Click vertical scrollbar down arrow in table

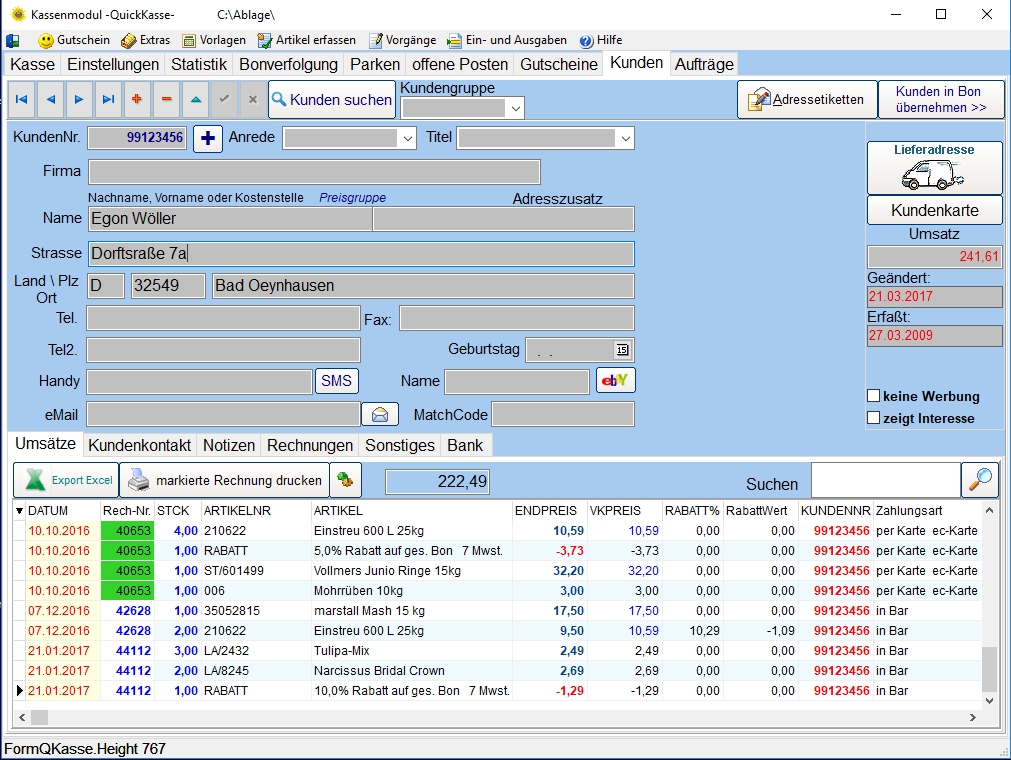989,700
